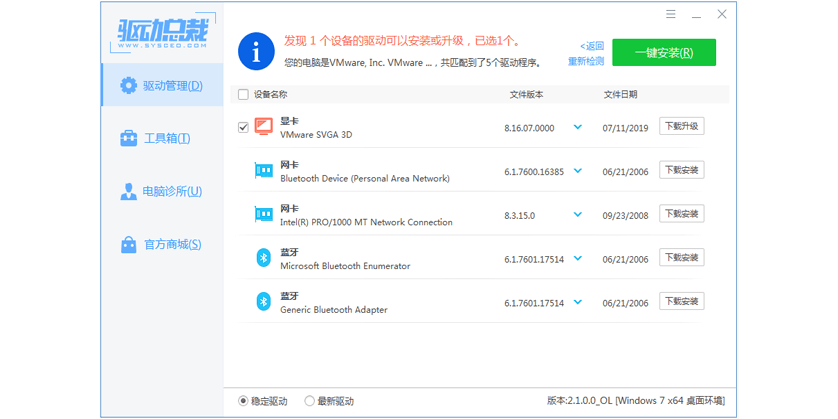838x419 pixels.
Task: Toggle the select-all 设备名称 checkbox
Action: [243, 95]
